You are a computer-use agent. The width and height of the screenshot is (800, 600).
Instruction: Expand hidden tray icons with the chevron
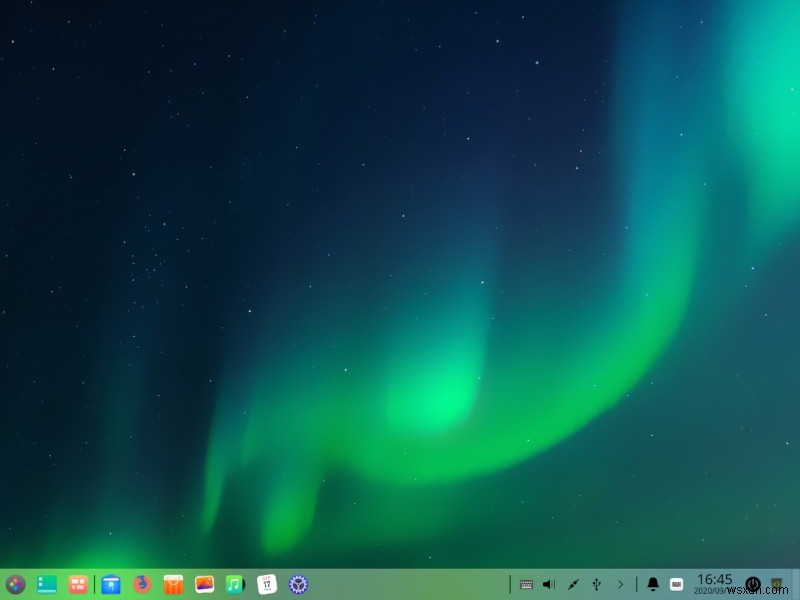[x=621, y=584]
